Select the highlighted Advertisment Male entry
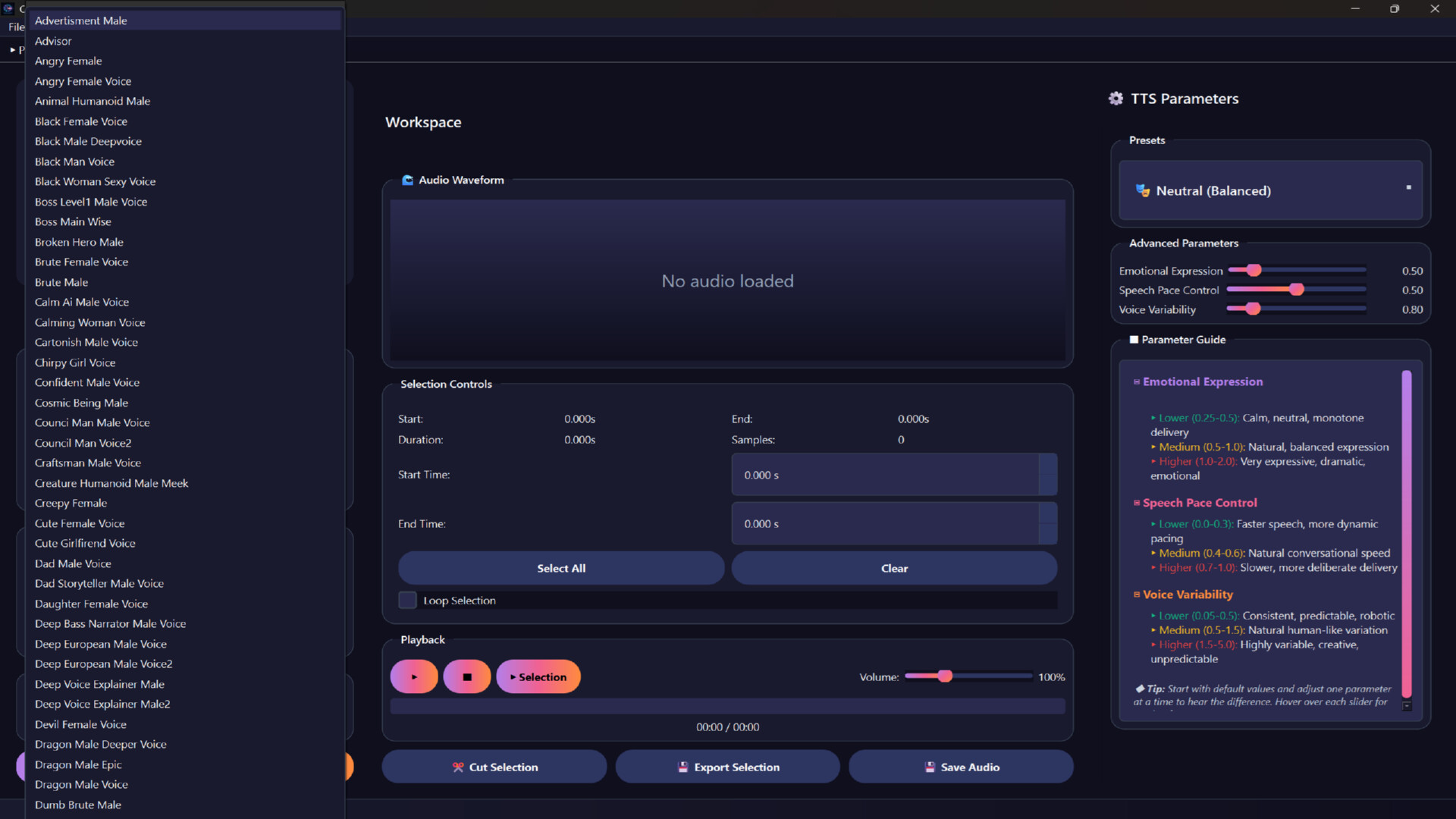Viewport: 1456px width, 819px height. coord(80,20)
